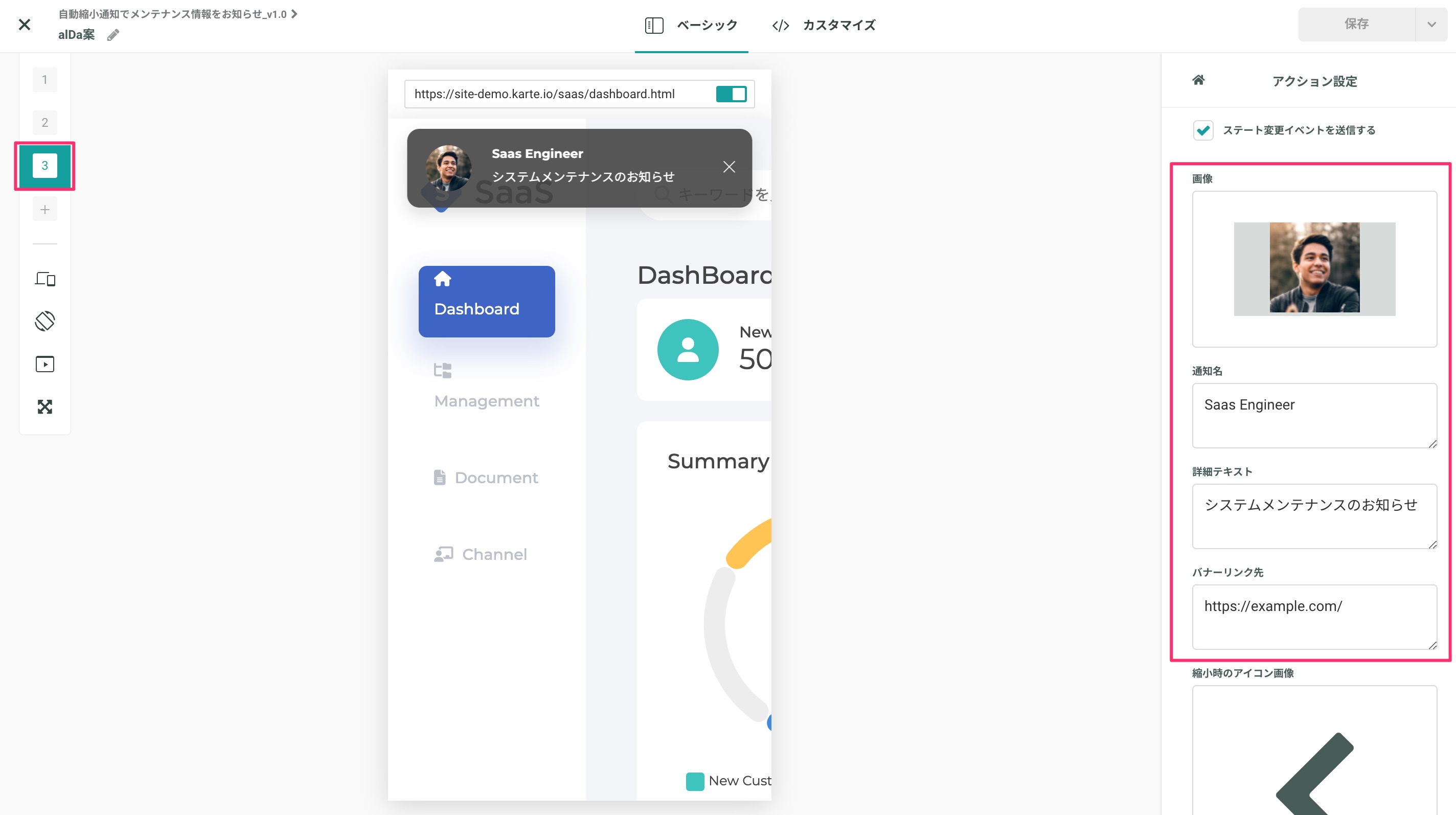Viewport: 1456px width, 815px height.
Task: Click the video/media tool icon
Action: coord(45,364)
